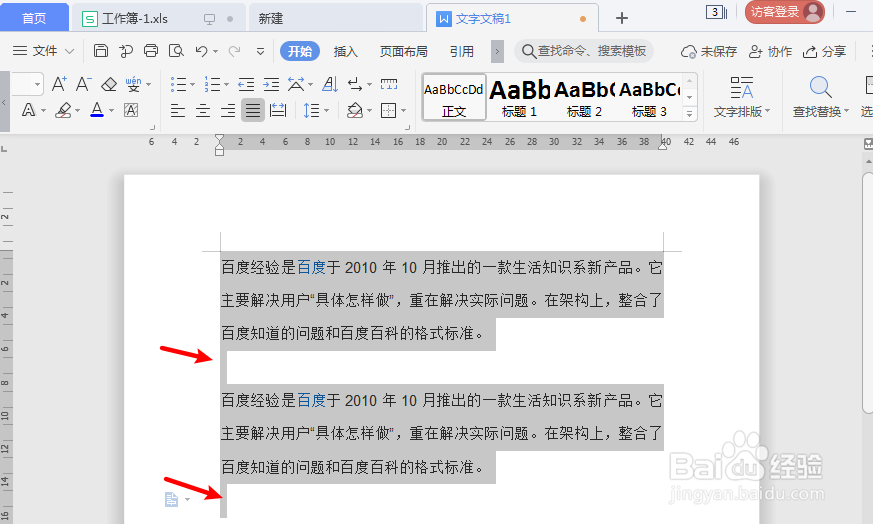The image size is (873, 524).
Task: Click the Increase Indent icon
Action: click(271, 85)
